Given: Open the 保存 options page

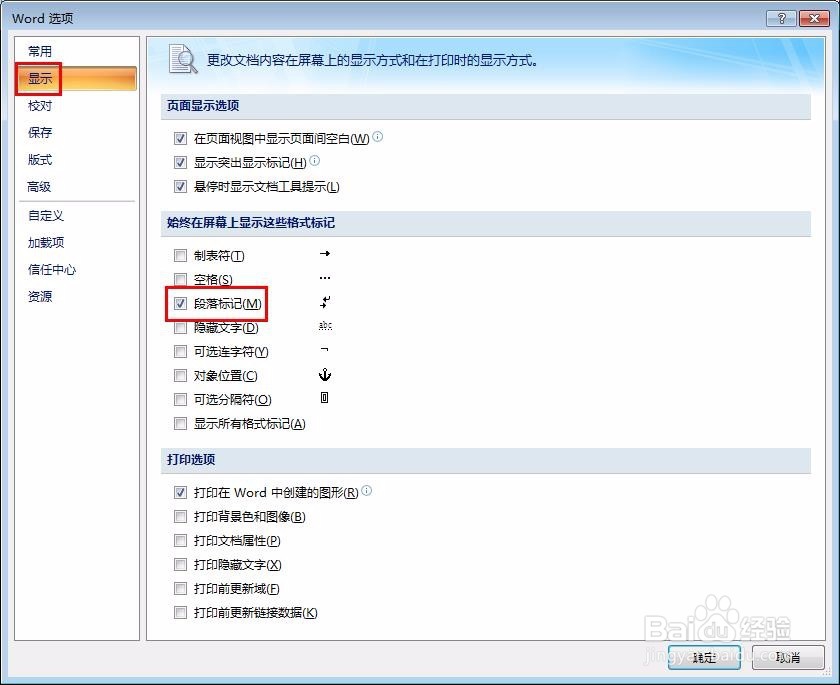Looking at the screenshot, I should click(x=39, y=132).
